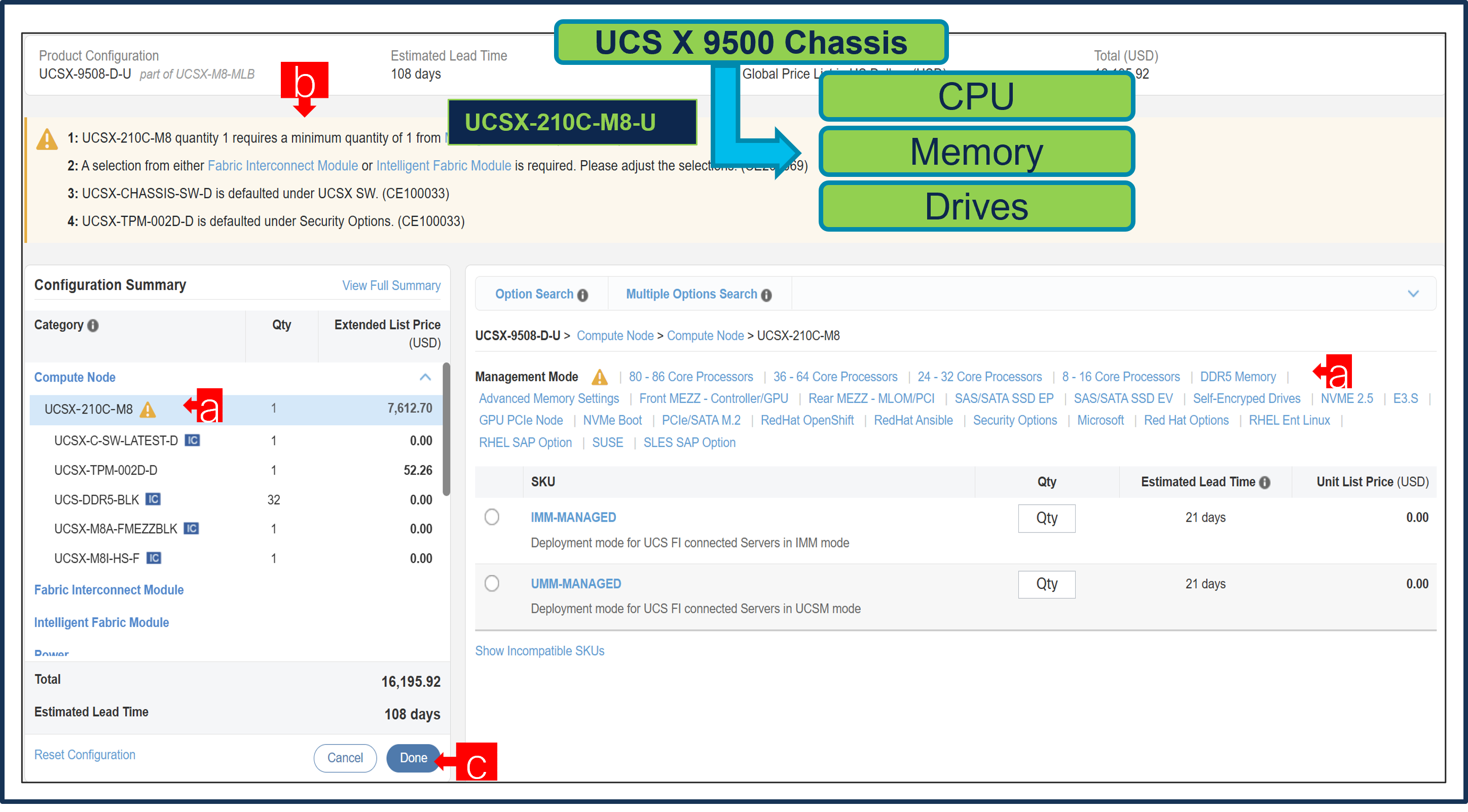
Task: Open the NVME 2.5 section
Action: [x=1347, y=399]
